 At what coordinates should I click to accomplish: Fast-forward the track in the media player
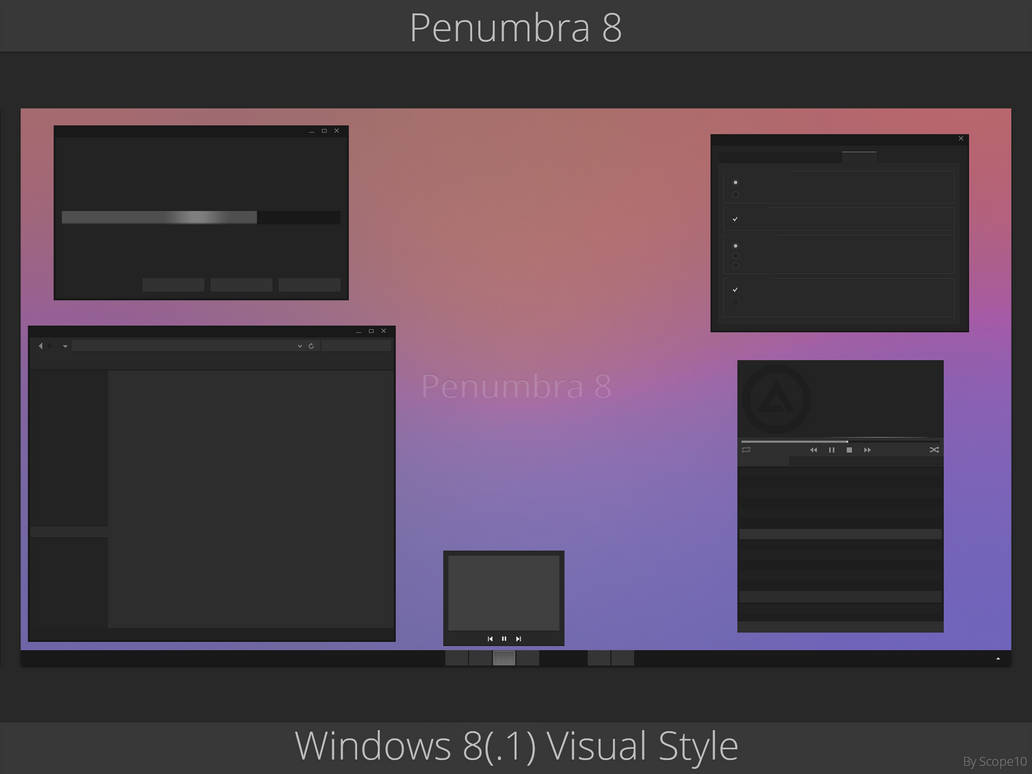pos(867,450)
